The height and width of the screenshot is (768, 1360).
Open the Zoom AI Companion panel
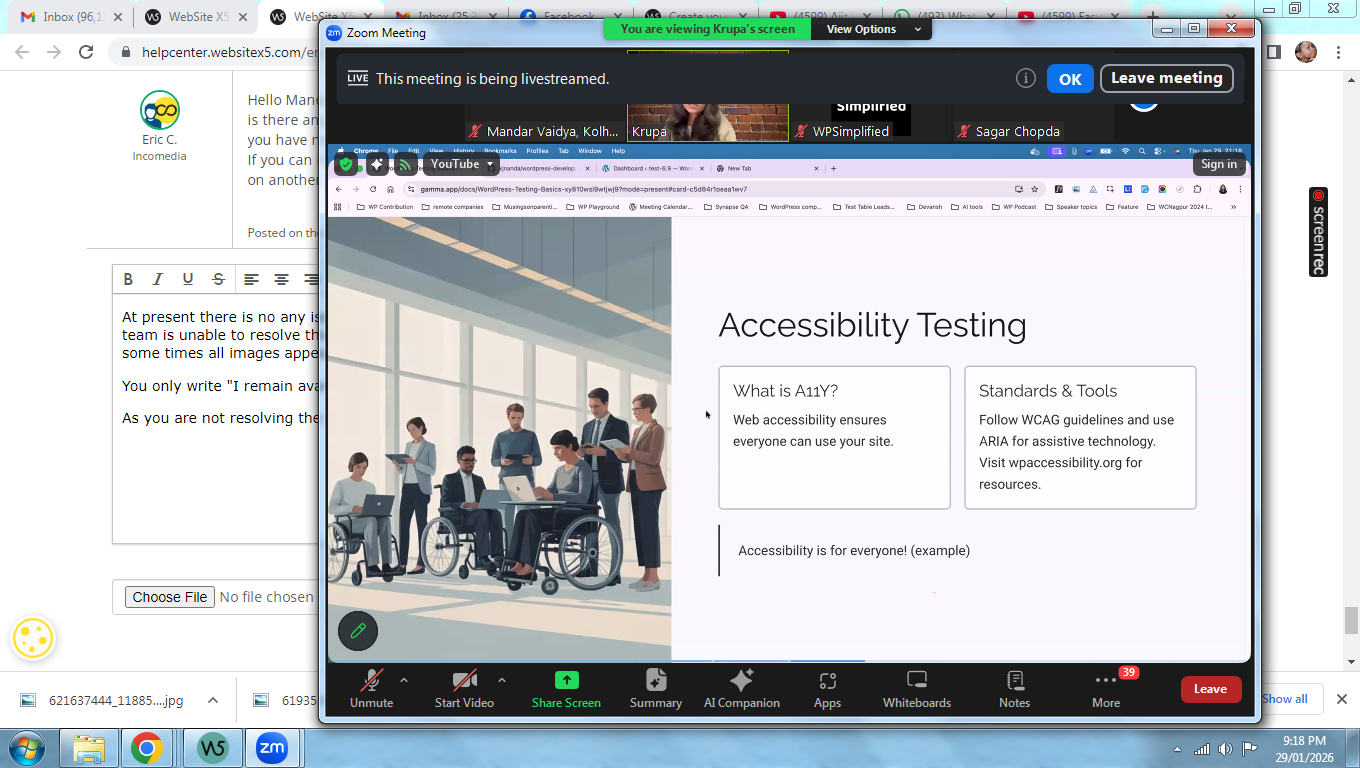741,688
